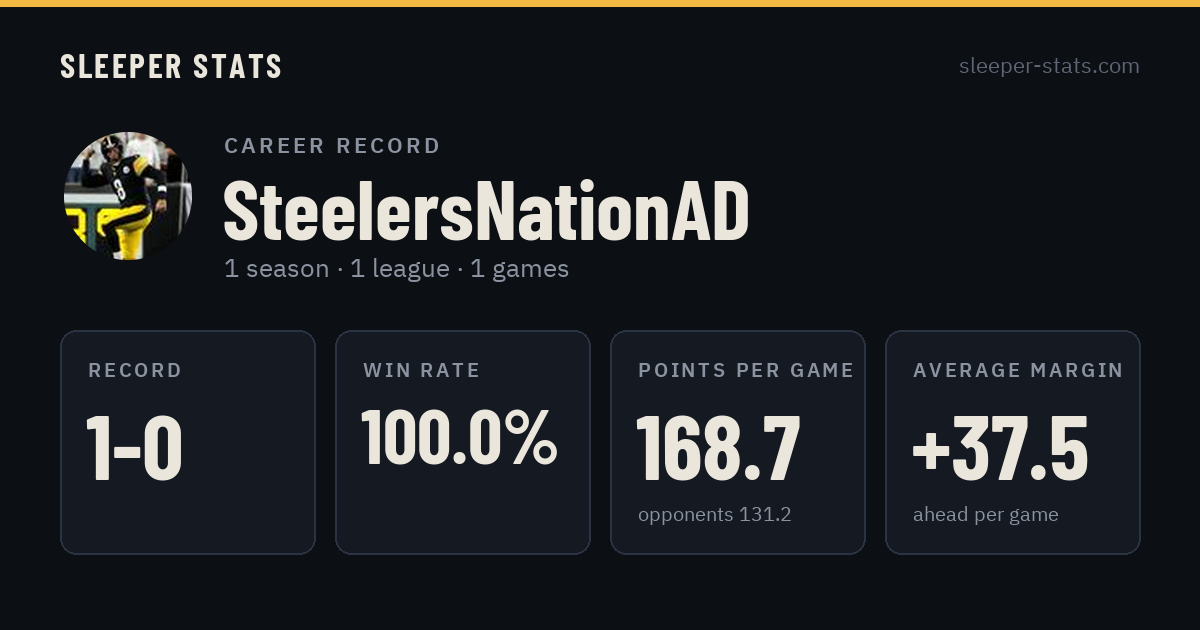Click the Points Per Game title label
Screen dimensions: 1200x630
[746, 371]
